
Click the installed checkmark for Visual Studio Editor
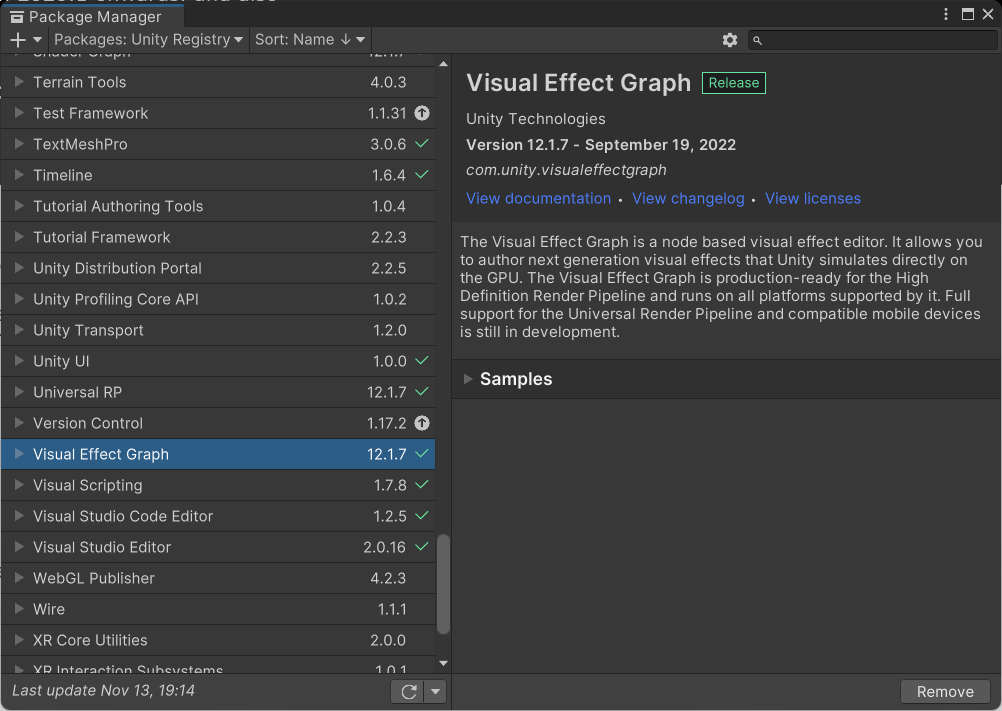click(422, 546)
